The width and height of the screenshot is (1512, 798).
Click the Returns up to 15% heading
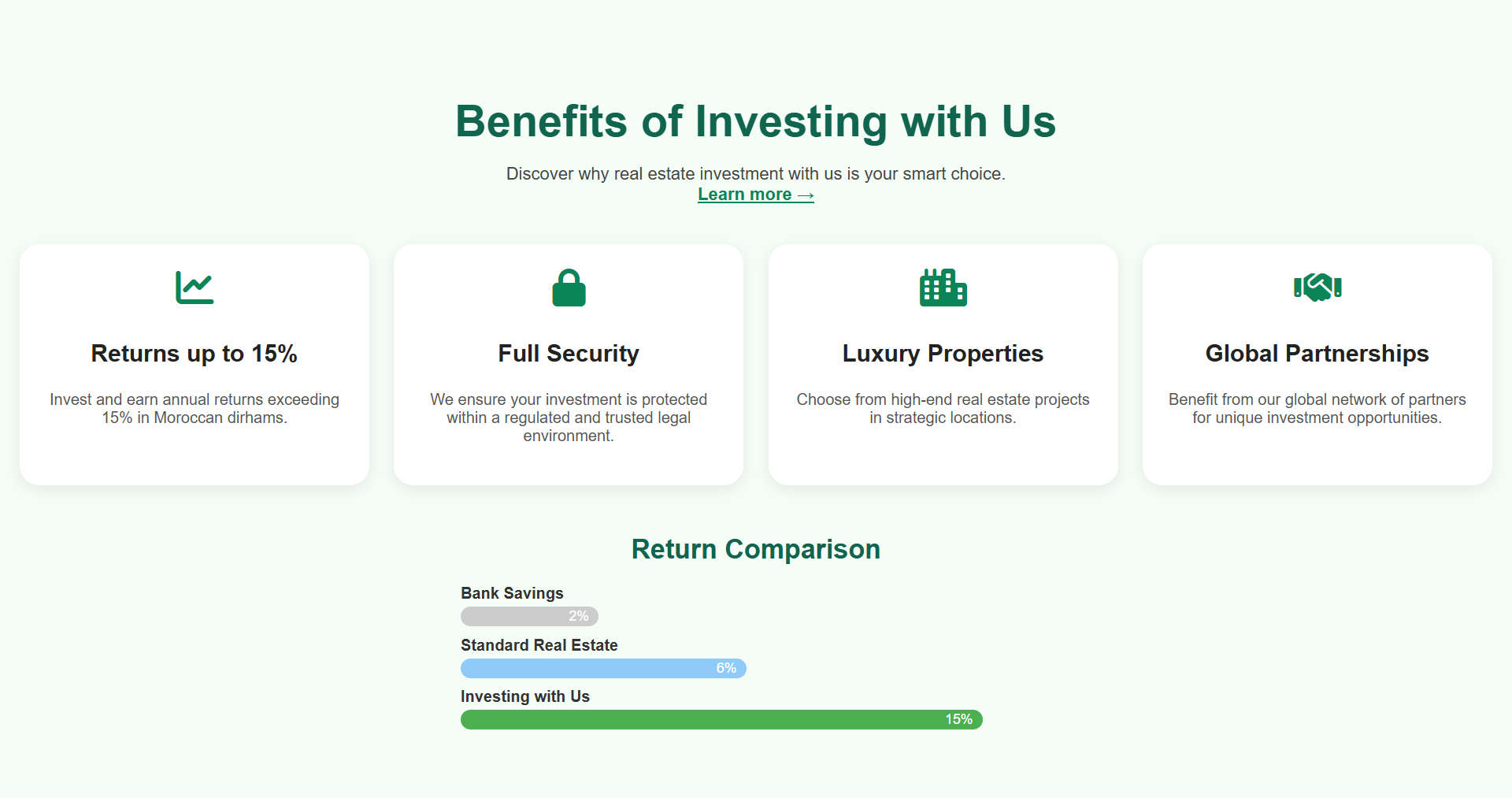pos(194,354)
